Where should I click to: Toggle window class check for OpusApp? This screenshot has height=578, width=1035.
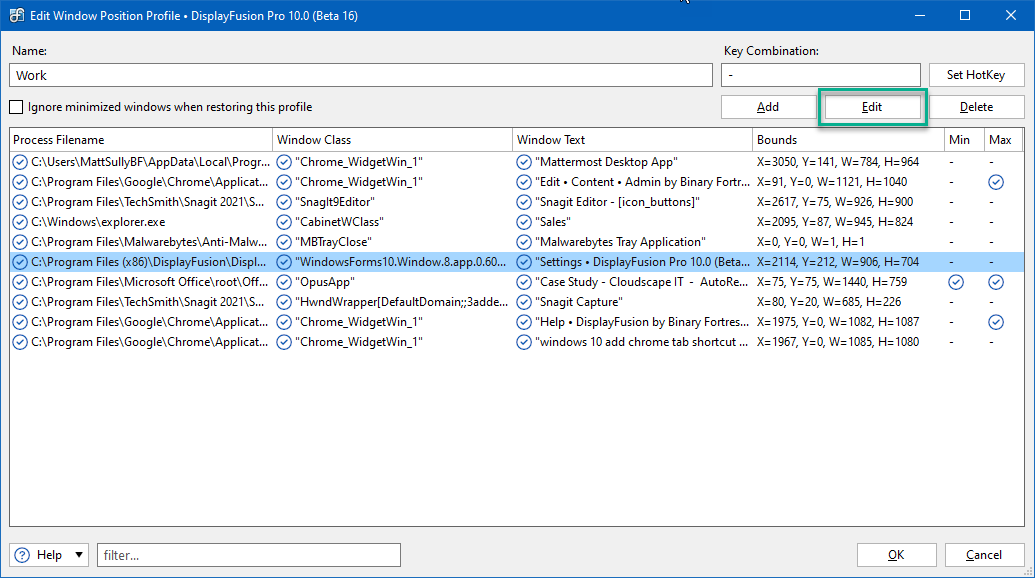point(284,282)
